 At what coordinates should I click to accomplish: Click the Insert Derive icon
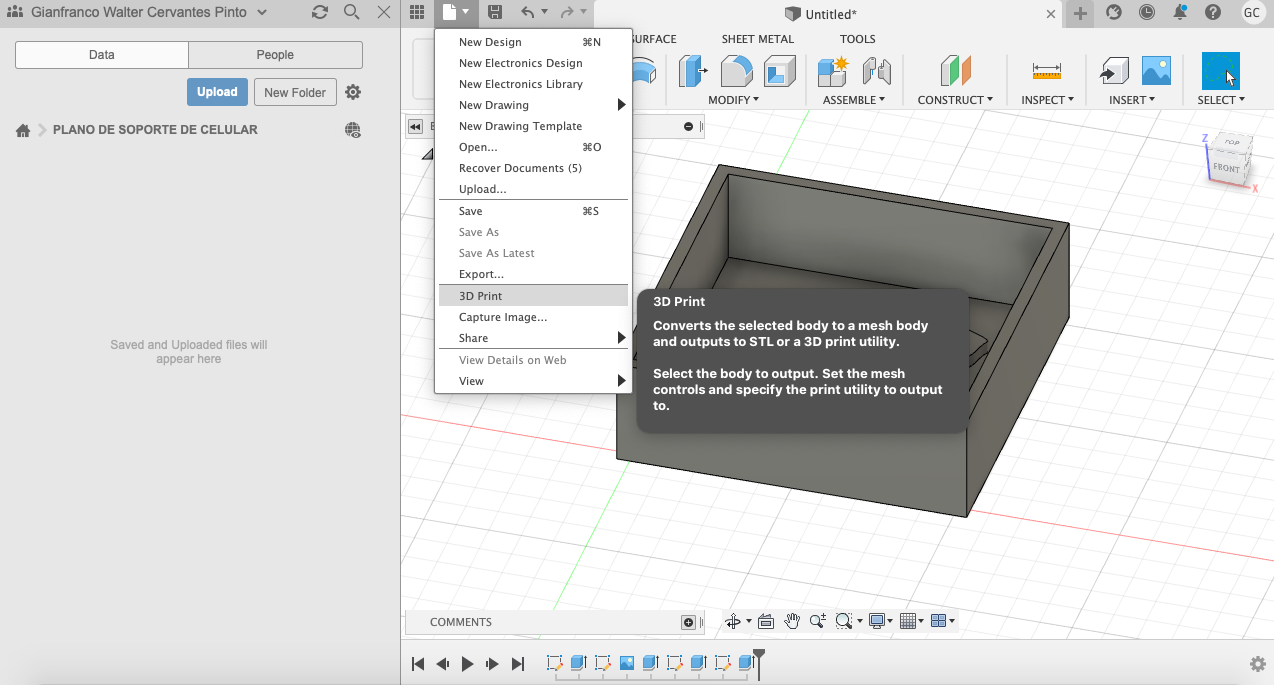pos(1114,71)
